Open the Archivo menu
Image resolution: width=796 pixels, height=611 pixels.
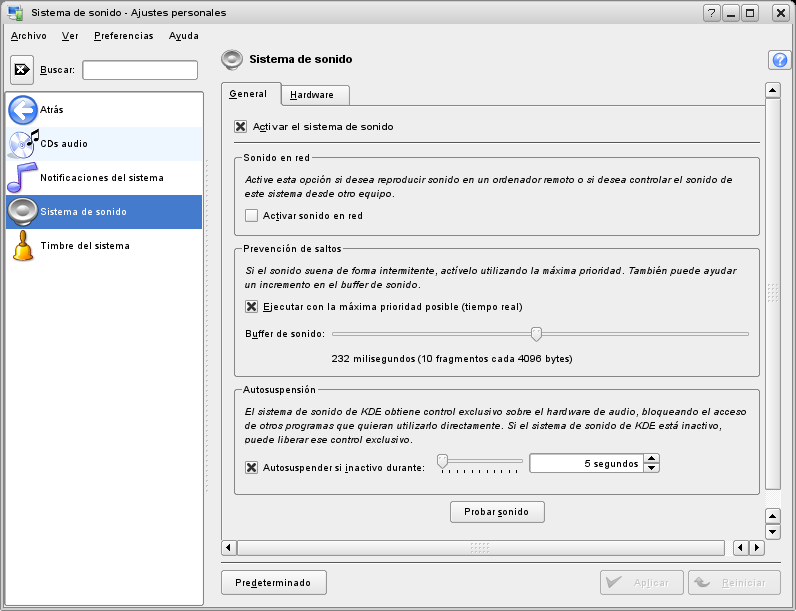click(x=29, y=36)
